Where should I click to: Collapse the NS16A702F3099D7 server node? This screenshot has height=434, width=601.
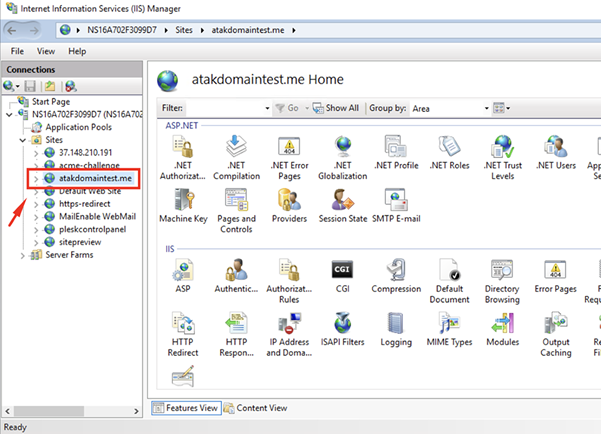9,114
